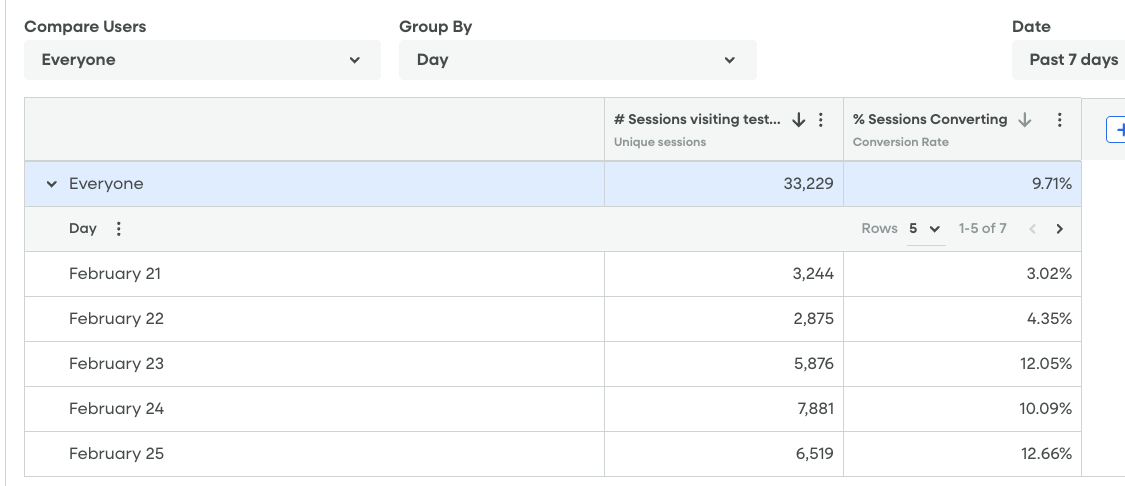
Task: Open the Compare Users dropdown
Action: pos(202,60)
